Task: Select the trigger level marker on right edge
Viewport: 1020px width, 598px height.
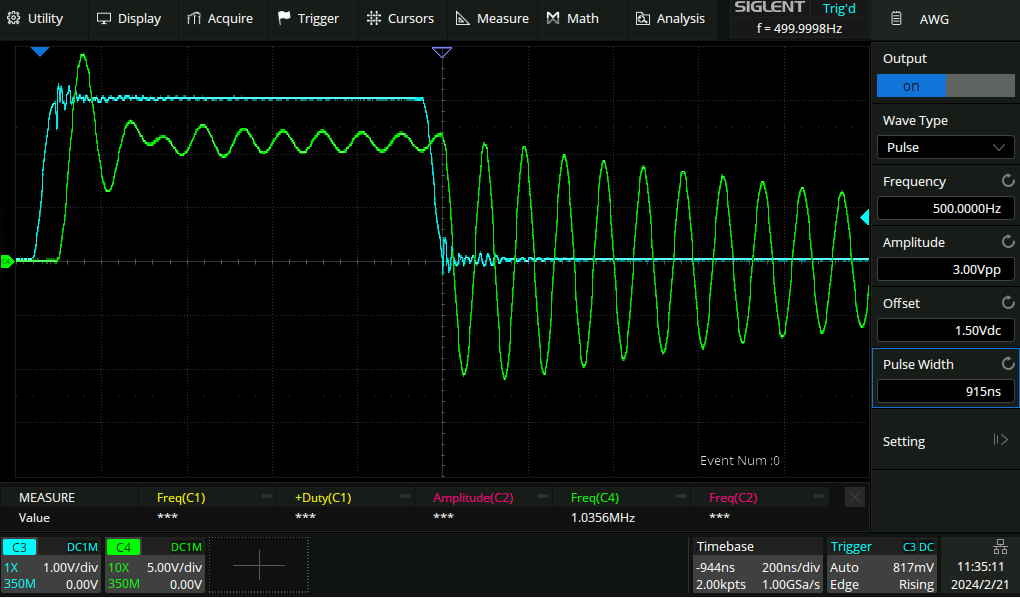Action: tap(865, 217)
